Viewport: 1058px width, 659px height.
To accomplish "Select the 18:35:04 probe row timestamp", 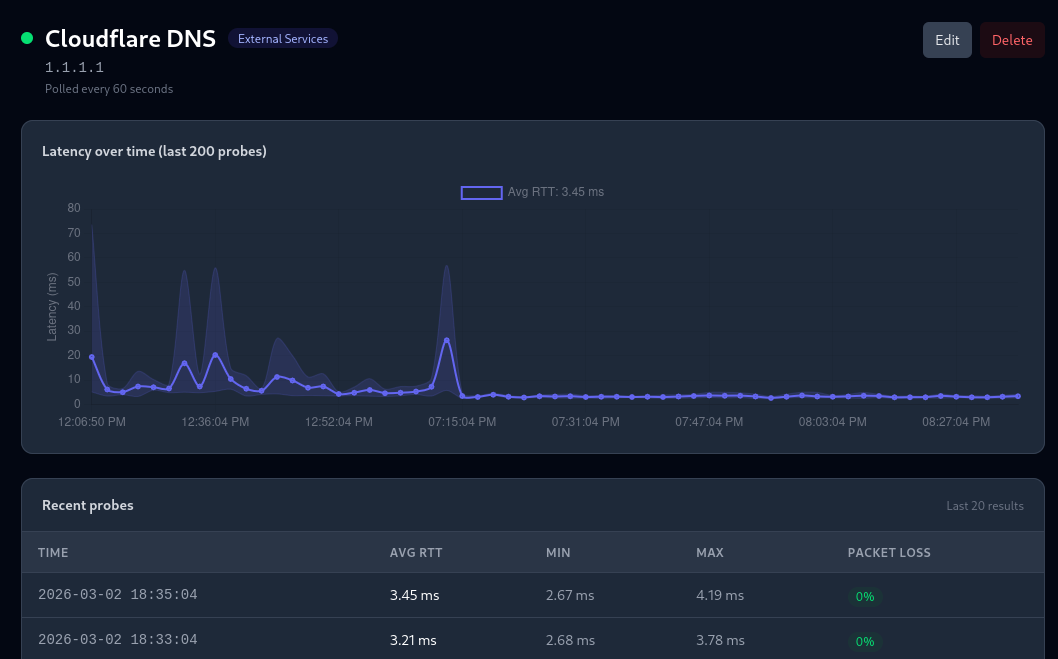I will (x=118, y=595).
